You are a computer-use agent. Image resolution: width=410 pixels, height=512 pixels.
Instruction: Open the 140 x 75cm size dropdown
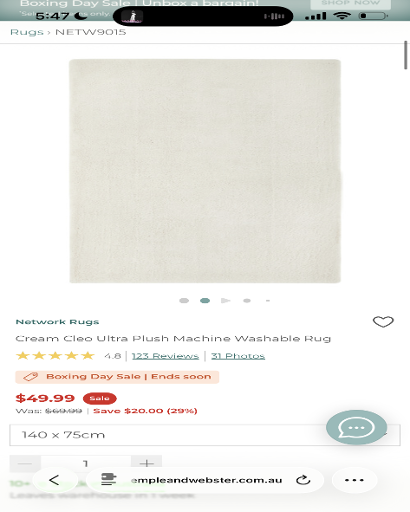[x=205, y=435]
